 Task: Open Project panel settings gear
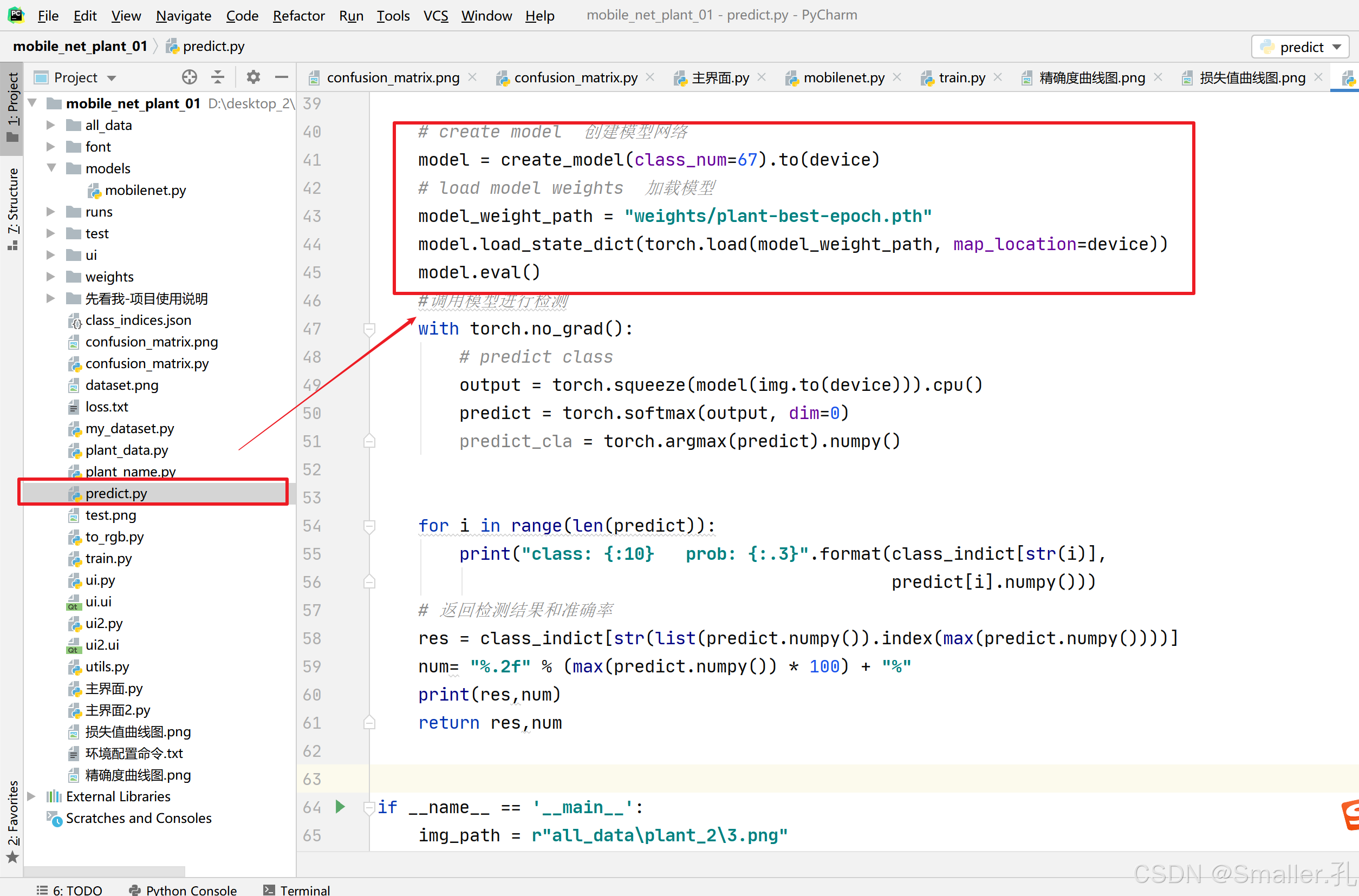[x=253, y=77]
